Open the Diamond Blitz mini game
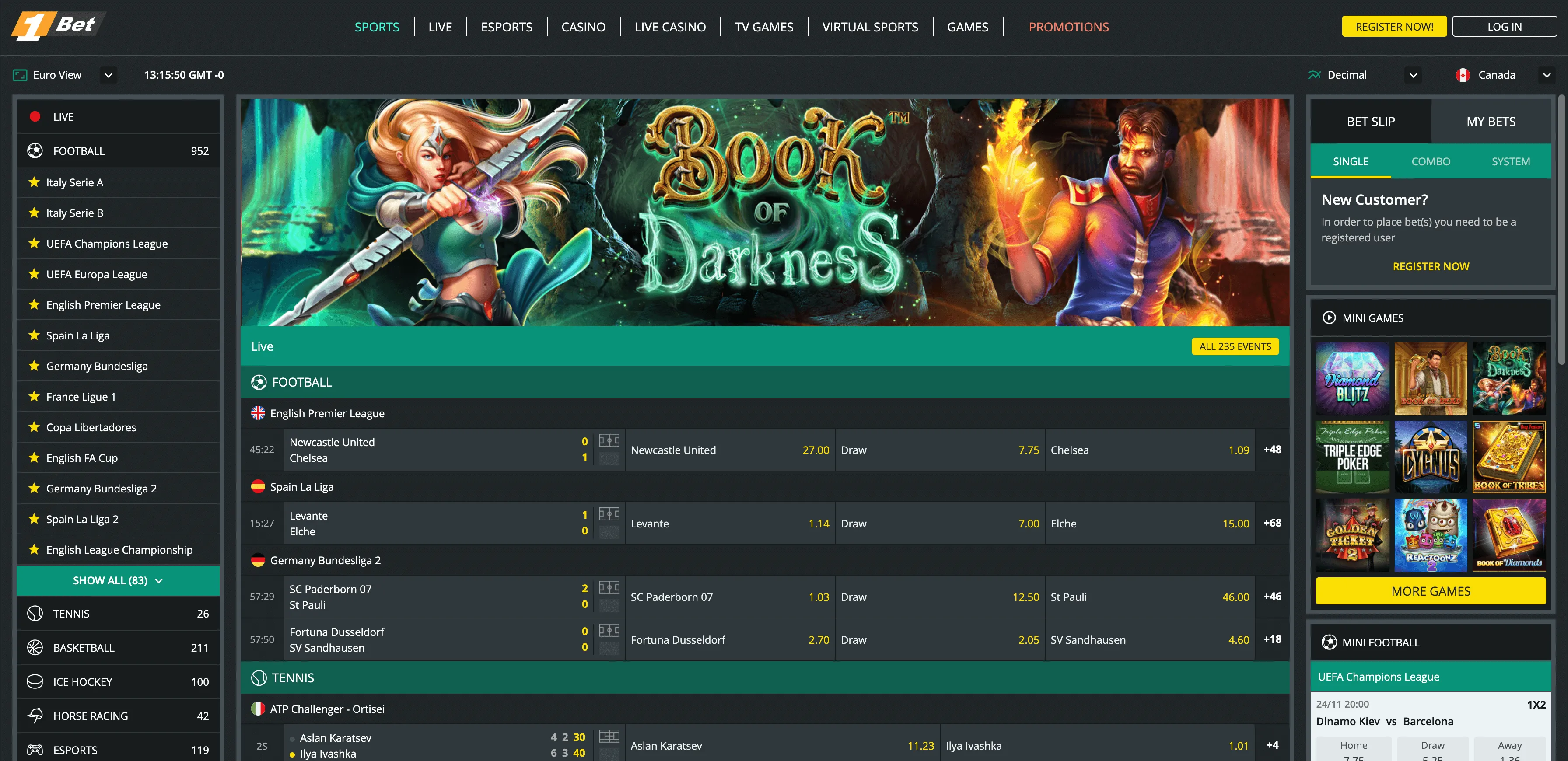 click(1352, 378)
